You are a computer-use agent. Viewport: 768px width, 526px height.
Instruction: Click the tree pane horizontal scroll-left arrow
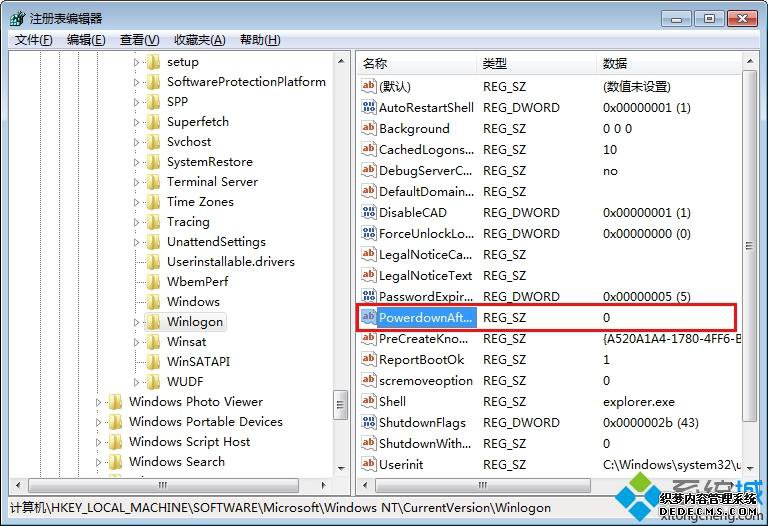pos(18,485)
